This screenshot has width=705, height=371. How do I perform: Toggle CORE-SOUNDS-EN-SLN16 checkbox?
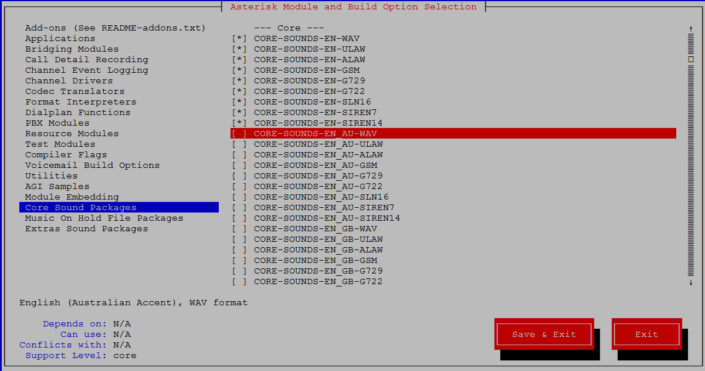[239, 102]
